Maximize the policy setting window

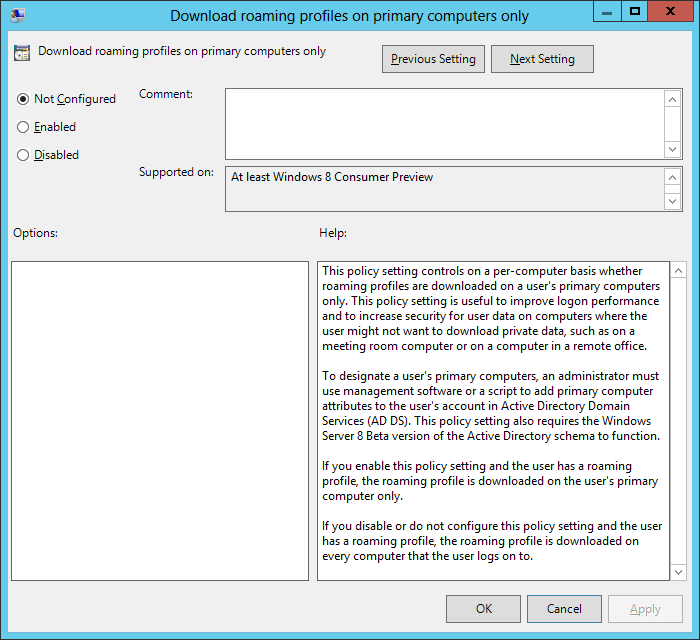pos(634,12)
